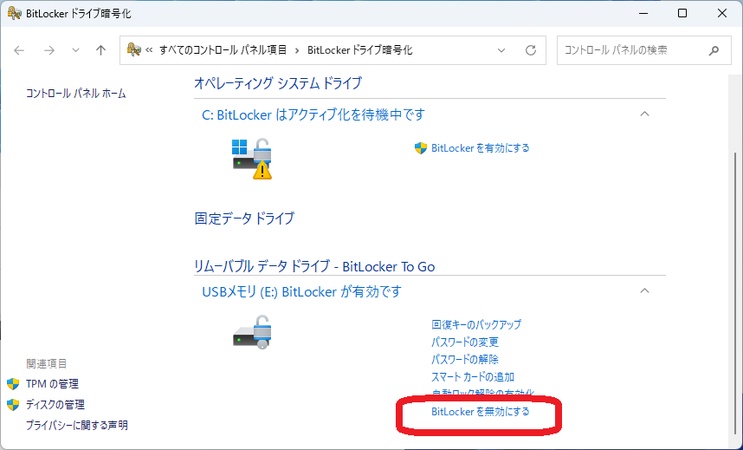Click shield icon next to TPM の管理

(x=13, y=384)
